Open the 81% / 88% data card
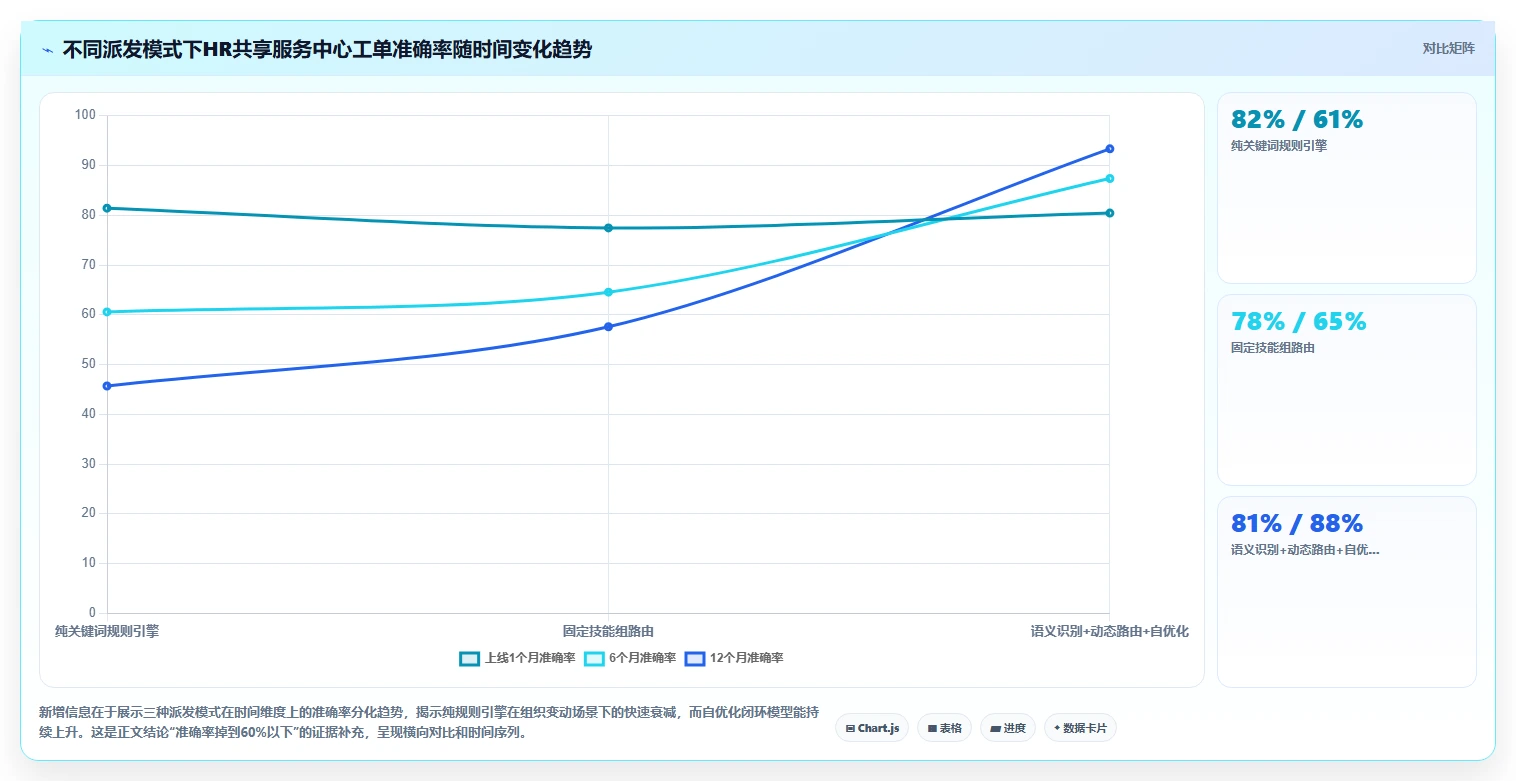Viewport: 1516px width, 781px height. click(1346, 592)
